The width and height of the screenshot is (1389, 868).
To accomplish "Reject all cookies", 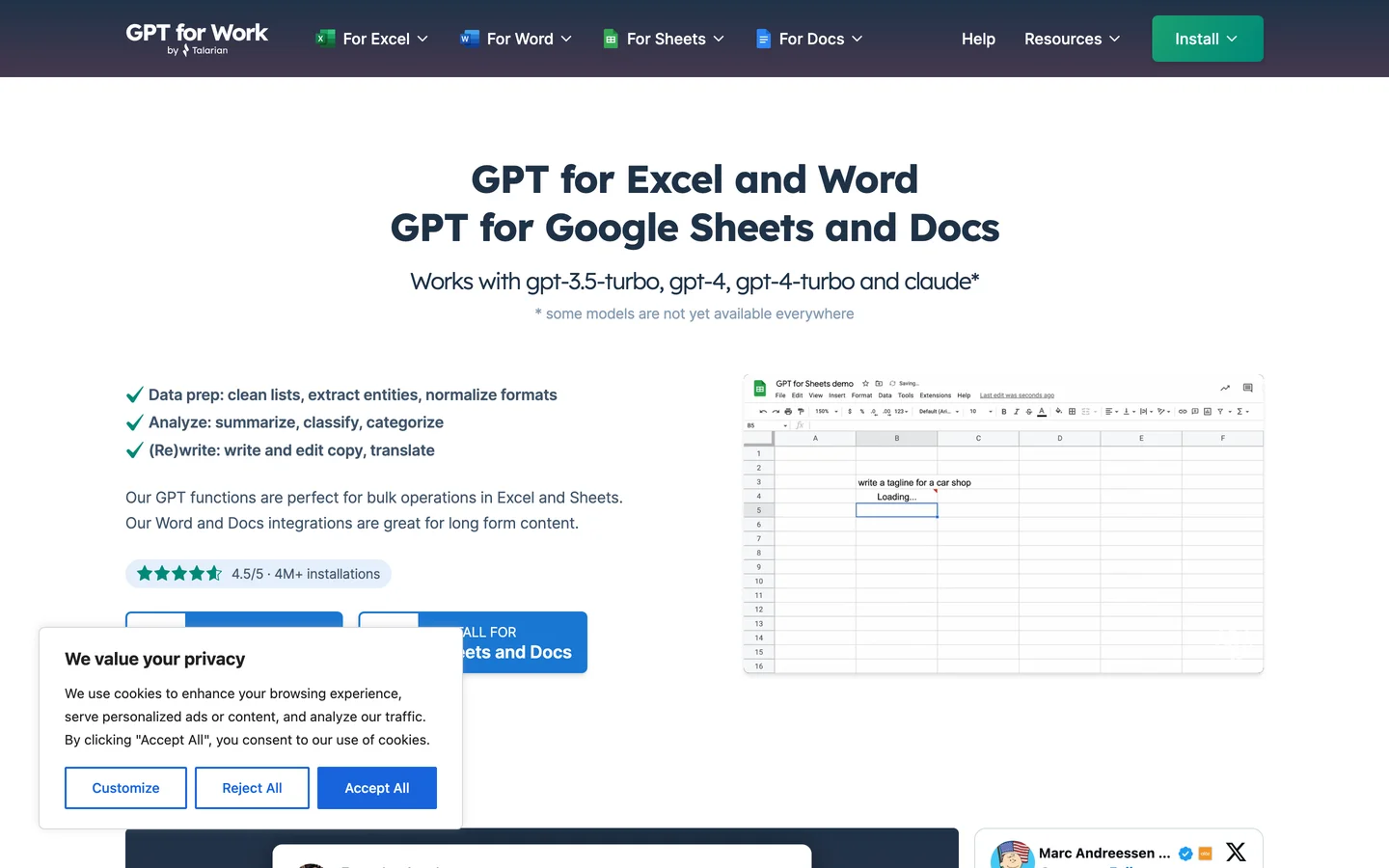I will point(252,788).
